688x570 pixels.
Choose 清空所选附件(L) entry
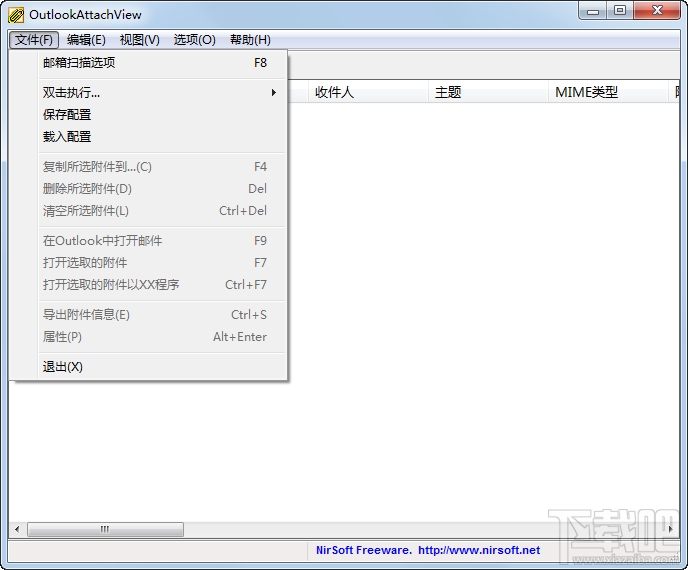click(x=148, y=211)
